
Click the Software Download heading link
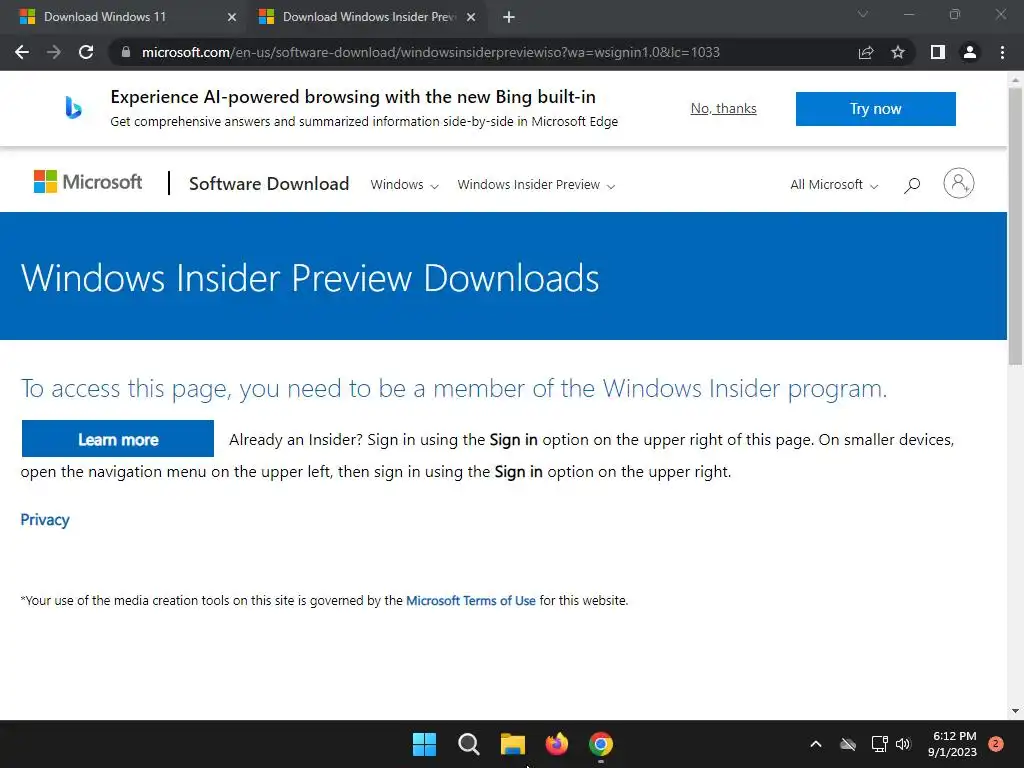click(269, 184)
